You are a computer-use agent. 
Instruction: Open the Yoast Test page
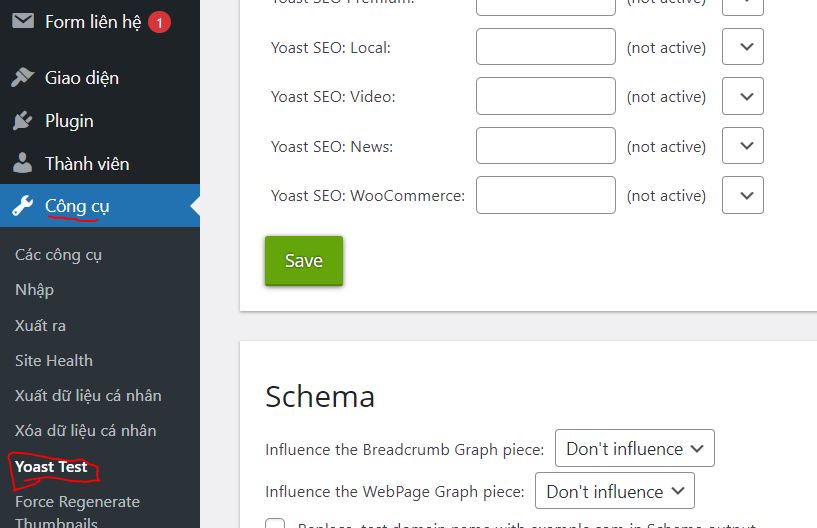point(51,466)
